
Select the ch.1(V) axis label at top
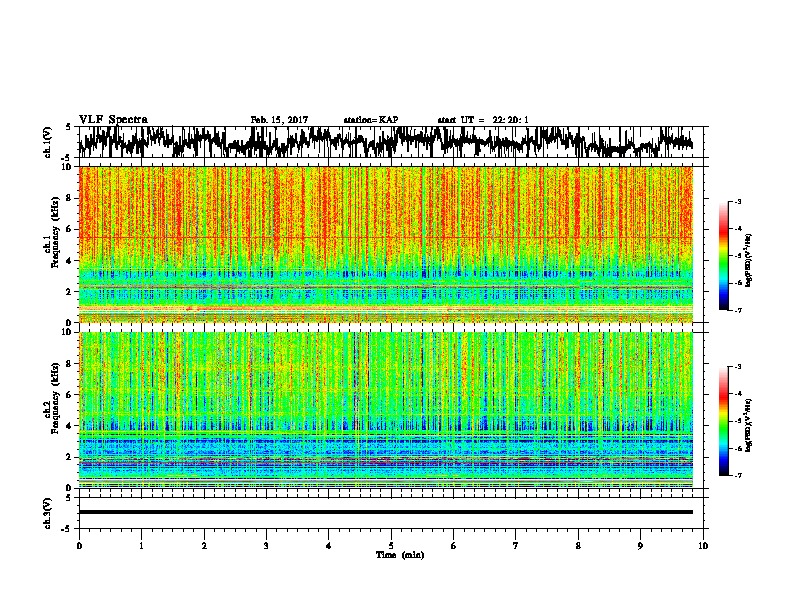point(48,142)
